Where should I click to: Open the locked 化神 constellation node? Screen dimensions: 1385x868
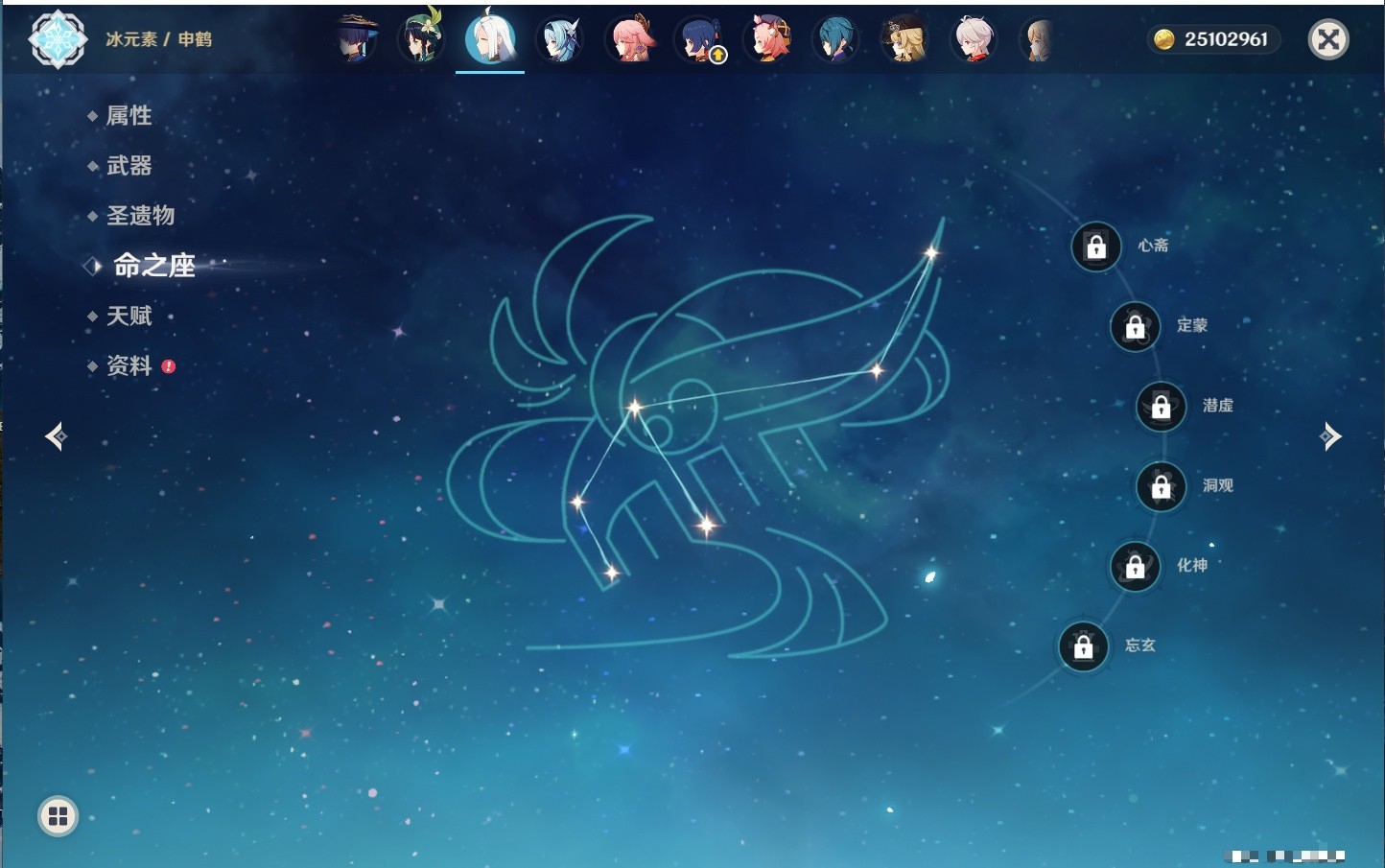pos(1136,566)
